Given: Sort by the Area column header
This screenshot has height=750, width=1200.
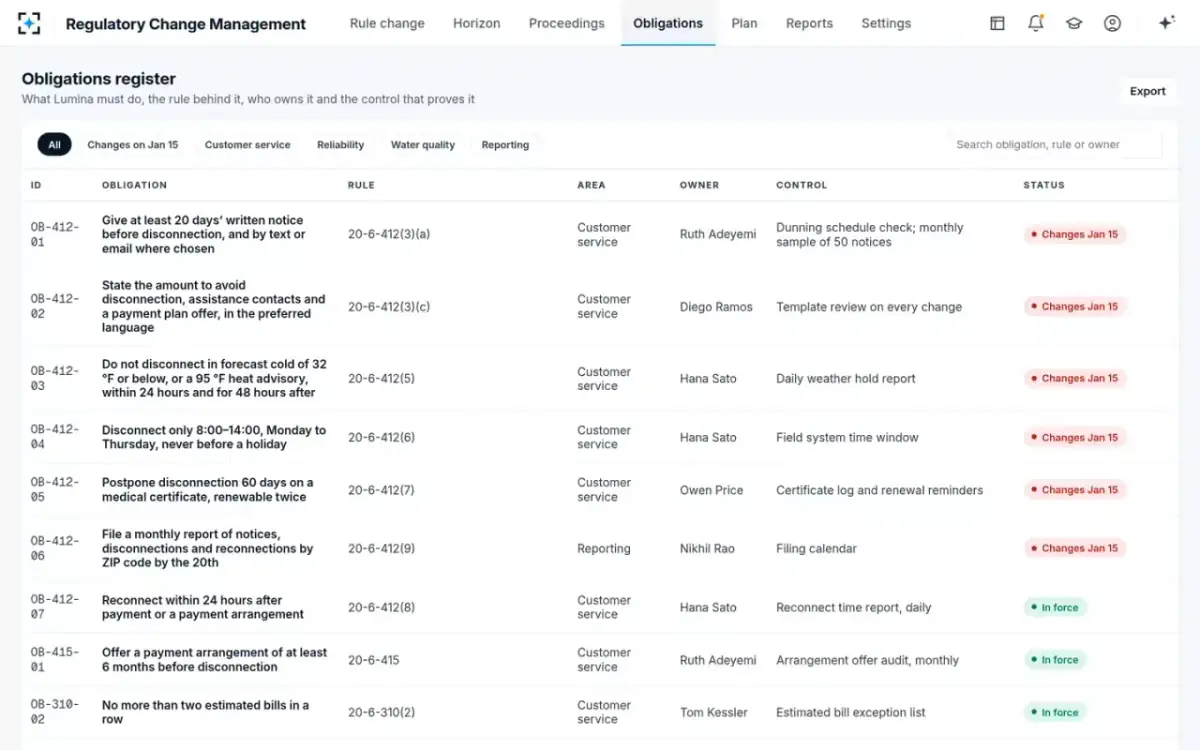Looking at the screenshot, I should pos(591,185).
